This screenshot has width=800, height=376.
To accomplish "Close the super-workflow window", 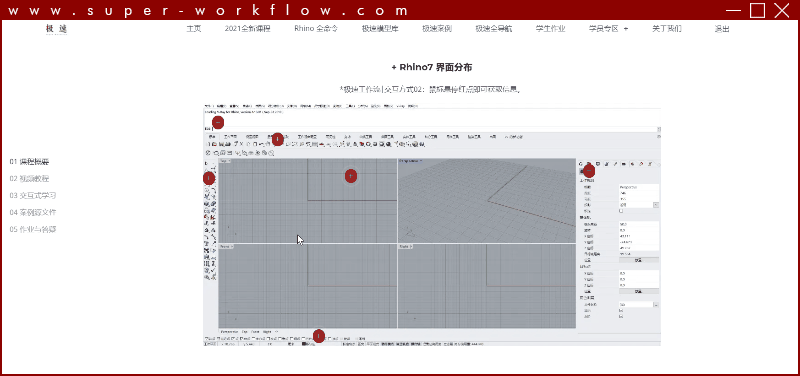I will pos(781,10).
